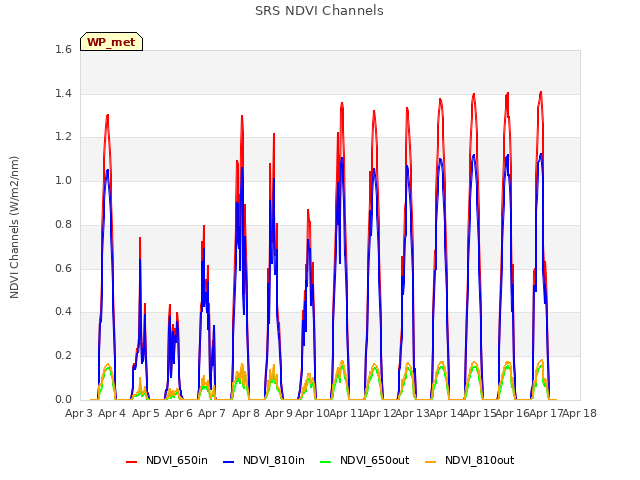Screen dimensions: 640x480
Task: Click the 0.8 y-axis tick label
Action: pyautogui.click(x=63, y=224)
